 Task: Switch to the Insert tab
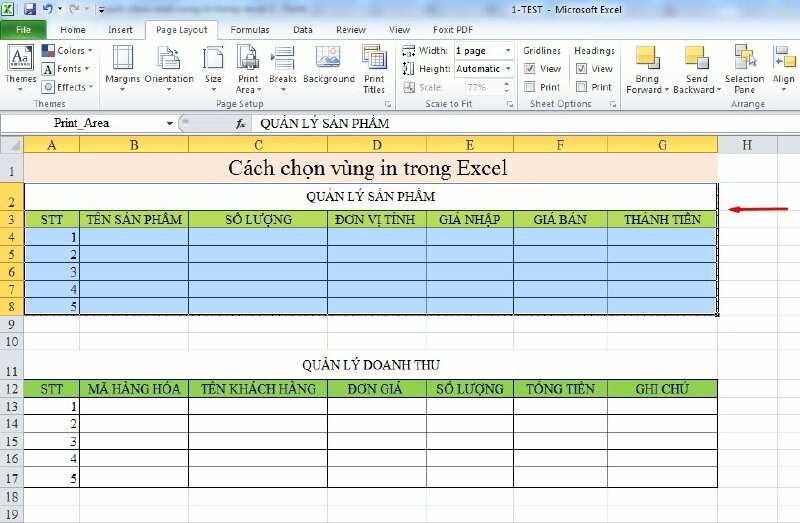(x=120, y=30)
